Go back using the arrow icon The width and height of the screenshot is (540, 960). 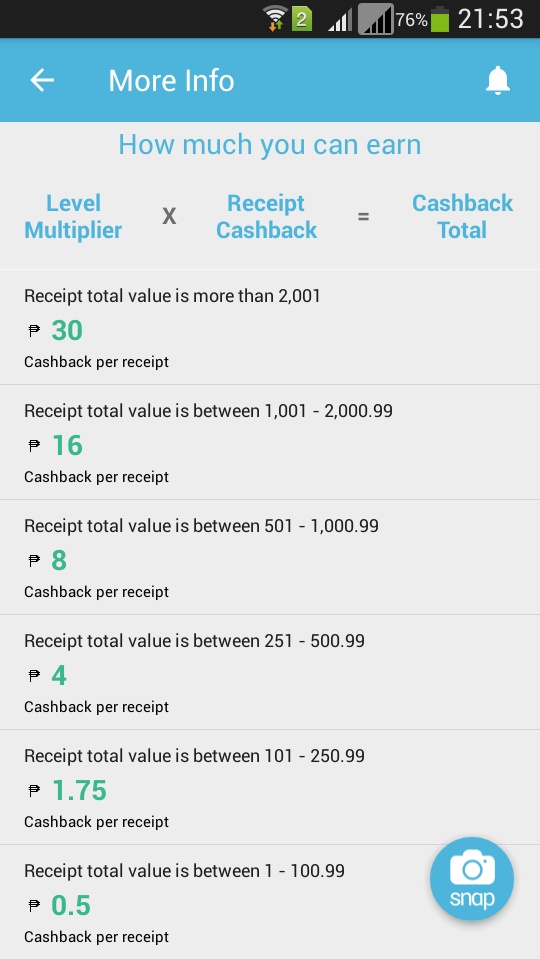[x=42, y=80]
